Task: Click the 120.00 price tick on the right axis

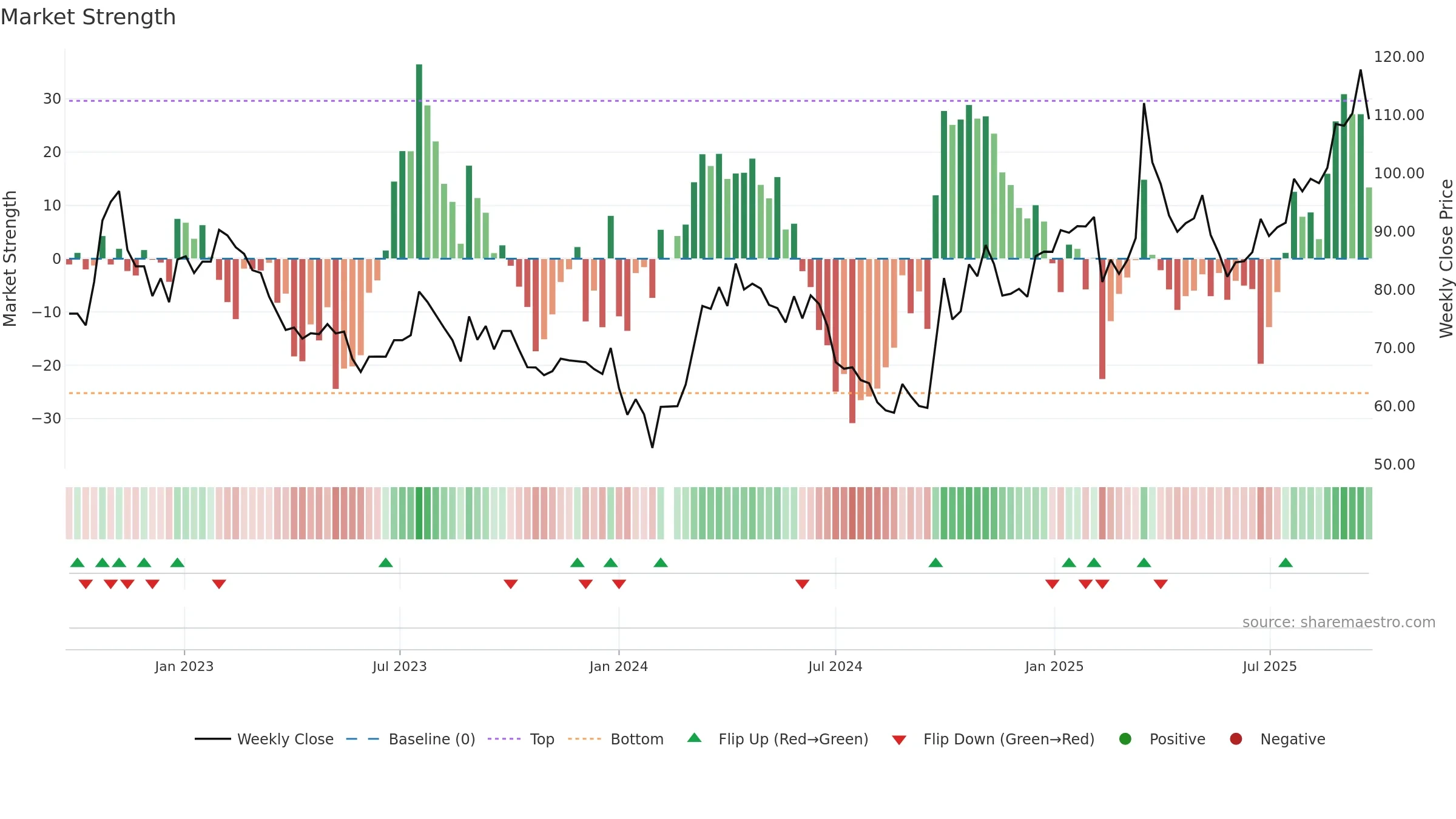Action: click(x=1399, y=57)
